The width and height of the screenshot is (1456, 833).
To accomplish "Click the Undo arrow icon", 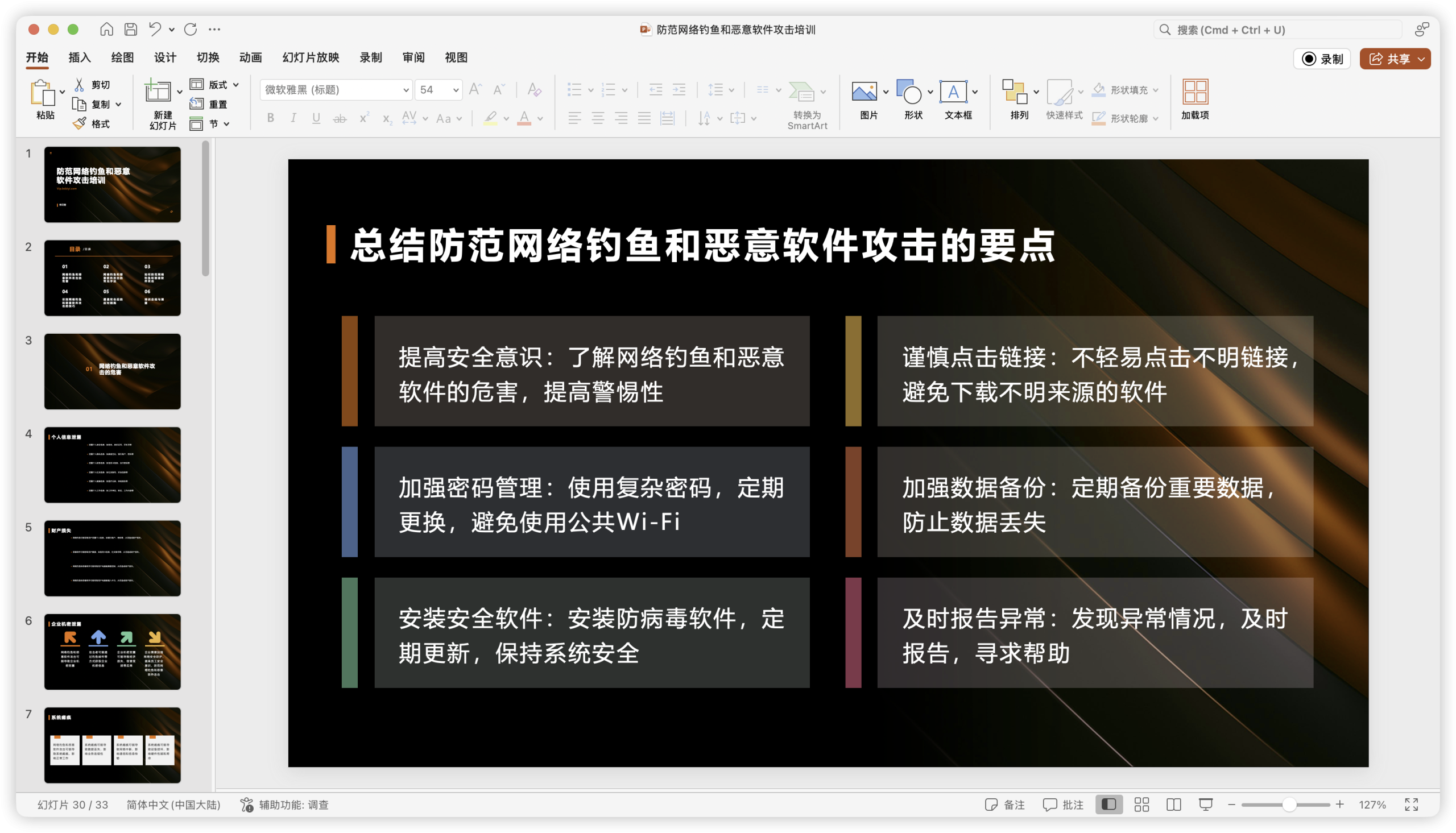I will (155, 29).
